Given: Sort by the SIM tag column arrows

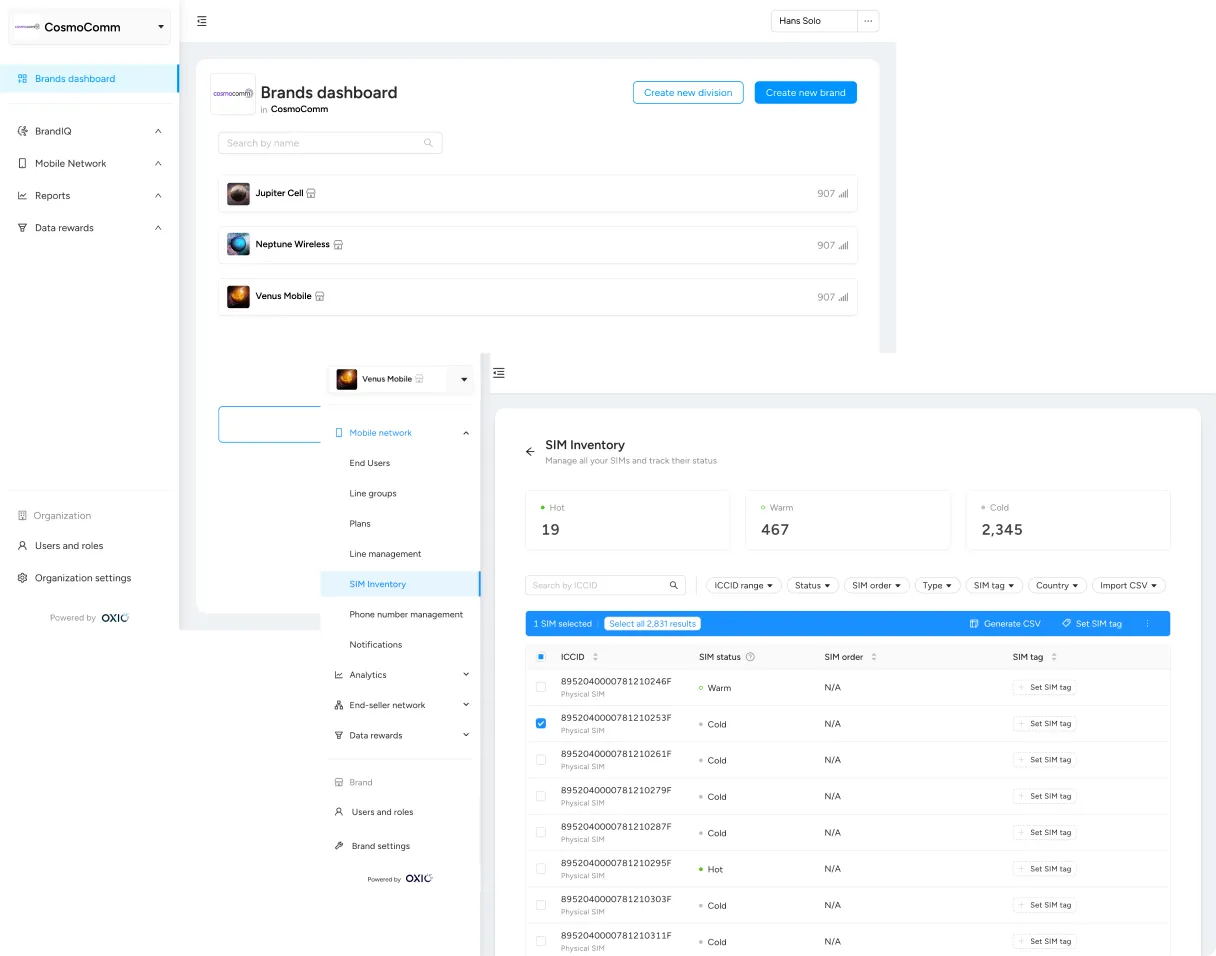Looking at the screenshot, I should [x=1054, y=657].
